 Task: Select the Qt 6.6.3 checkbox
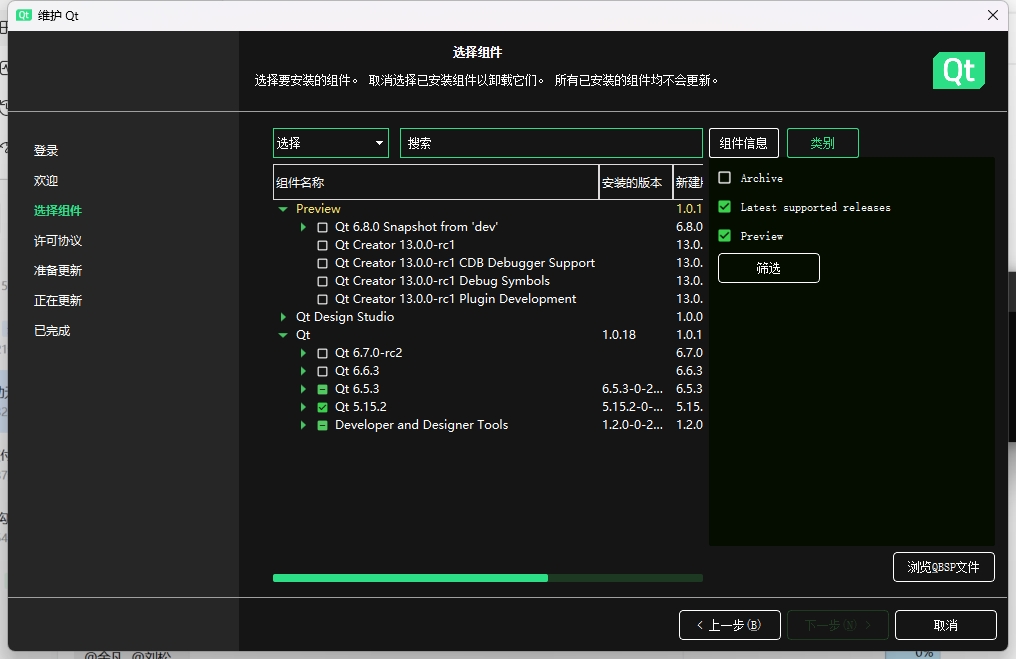[x=322, y=371]
